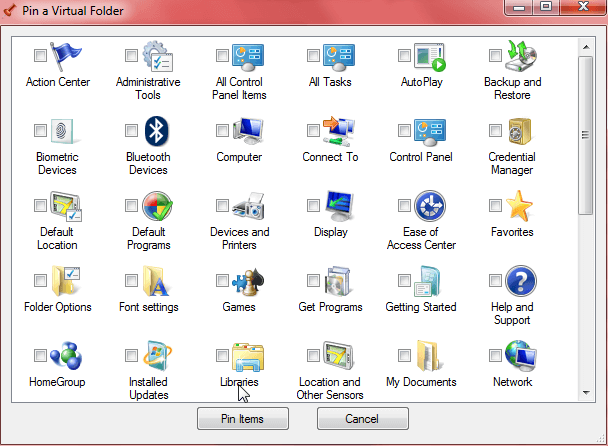Screen dimensions: 608x446
Task: Click the Folder Options icon
Action: point(66,281)
